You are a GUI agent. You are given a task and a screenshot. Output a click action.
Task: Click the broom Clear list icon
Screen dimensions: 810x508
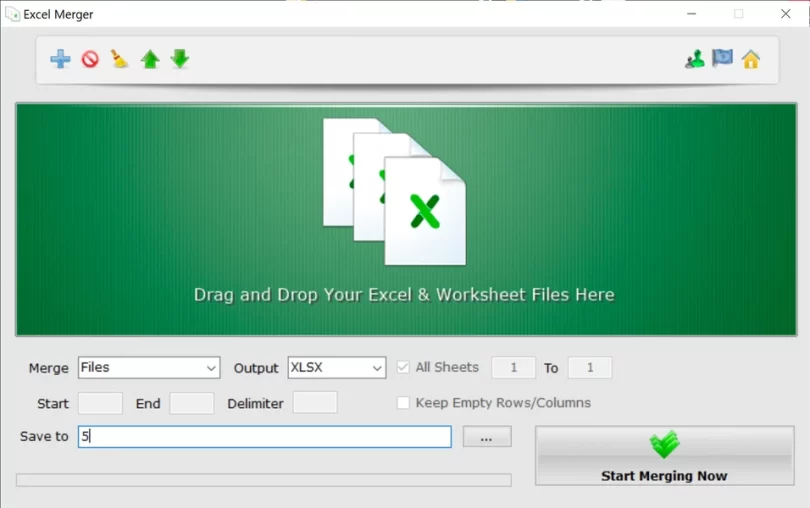tap(119, 59)
